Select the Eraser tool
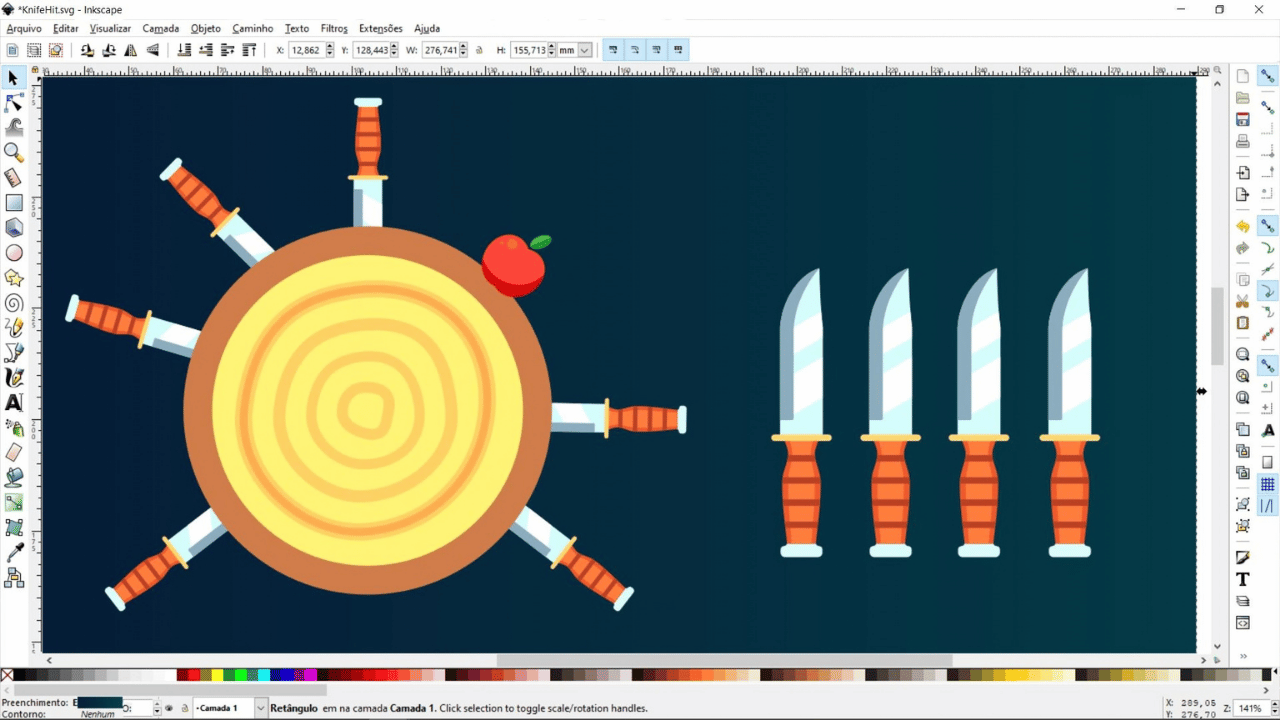 point(14,453)
